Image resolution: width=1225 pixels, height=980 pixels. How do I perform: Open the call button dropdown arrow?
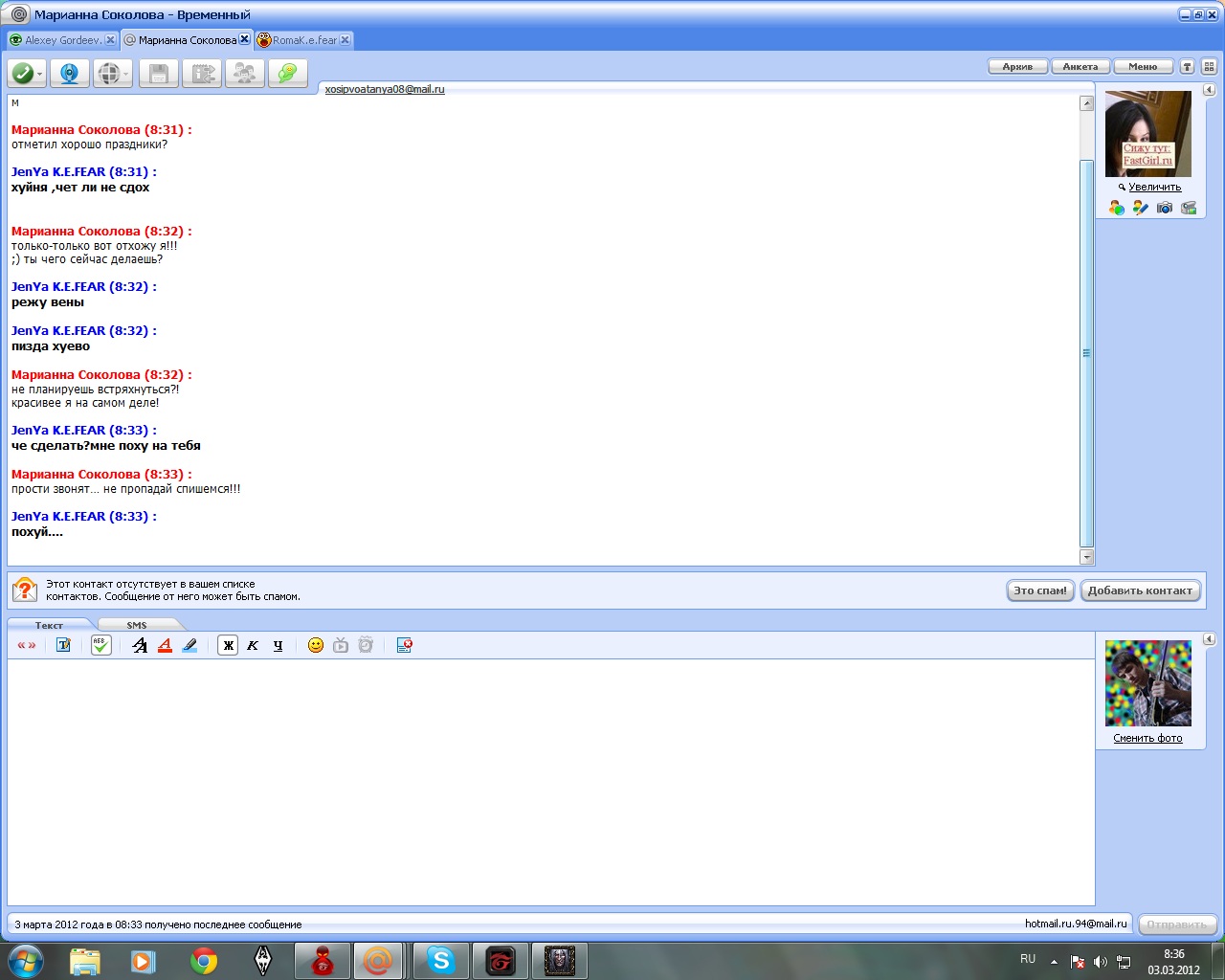(40, 75)
